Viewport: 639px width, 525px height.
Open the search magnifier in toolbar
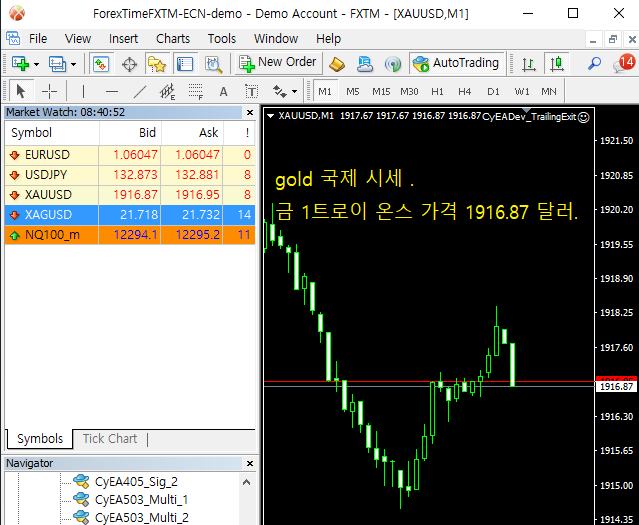pyautogui.click(x=594, y=63)
